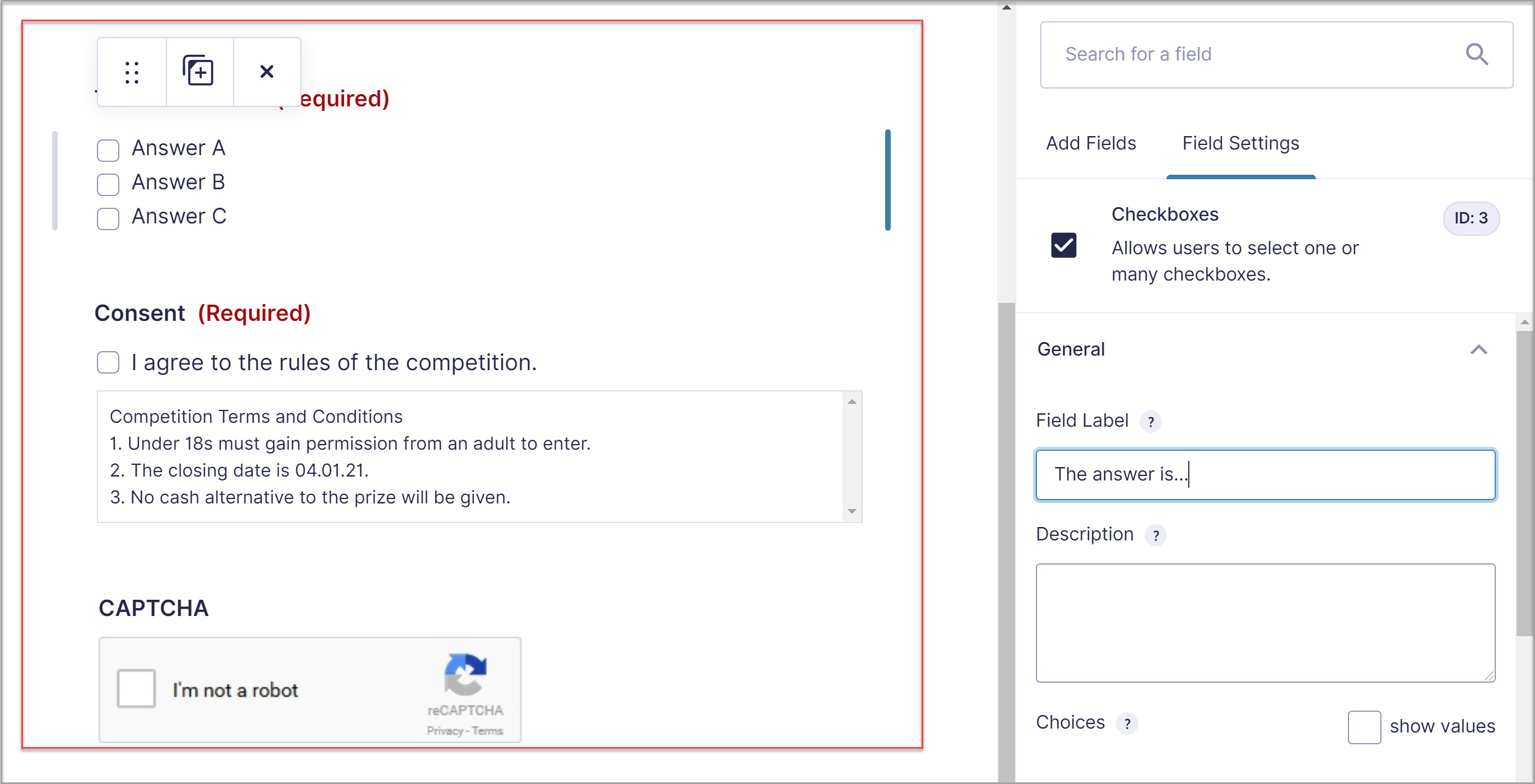This screenshot has width=1535, height=784.
Task: Click the drag handle dots icon
Action: tap(132, 72)
